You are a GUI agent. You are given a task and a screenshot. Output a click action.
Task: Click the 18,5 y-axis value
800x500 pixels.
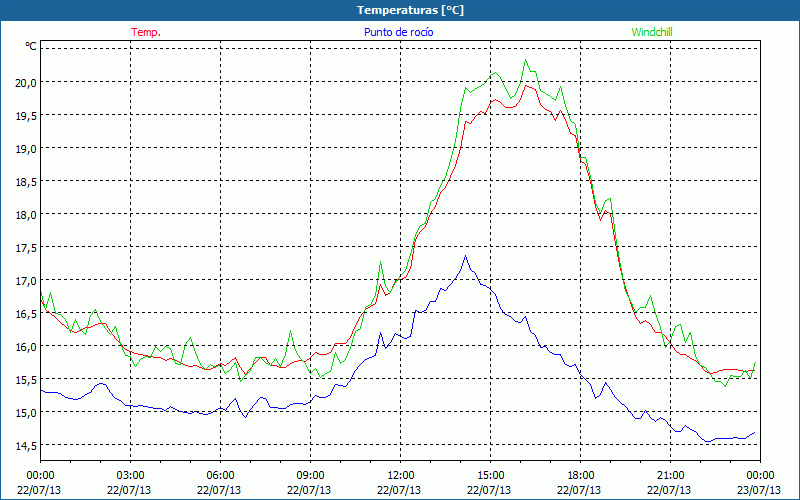[x=26, y=182]
